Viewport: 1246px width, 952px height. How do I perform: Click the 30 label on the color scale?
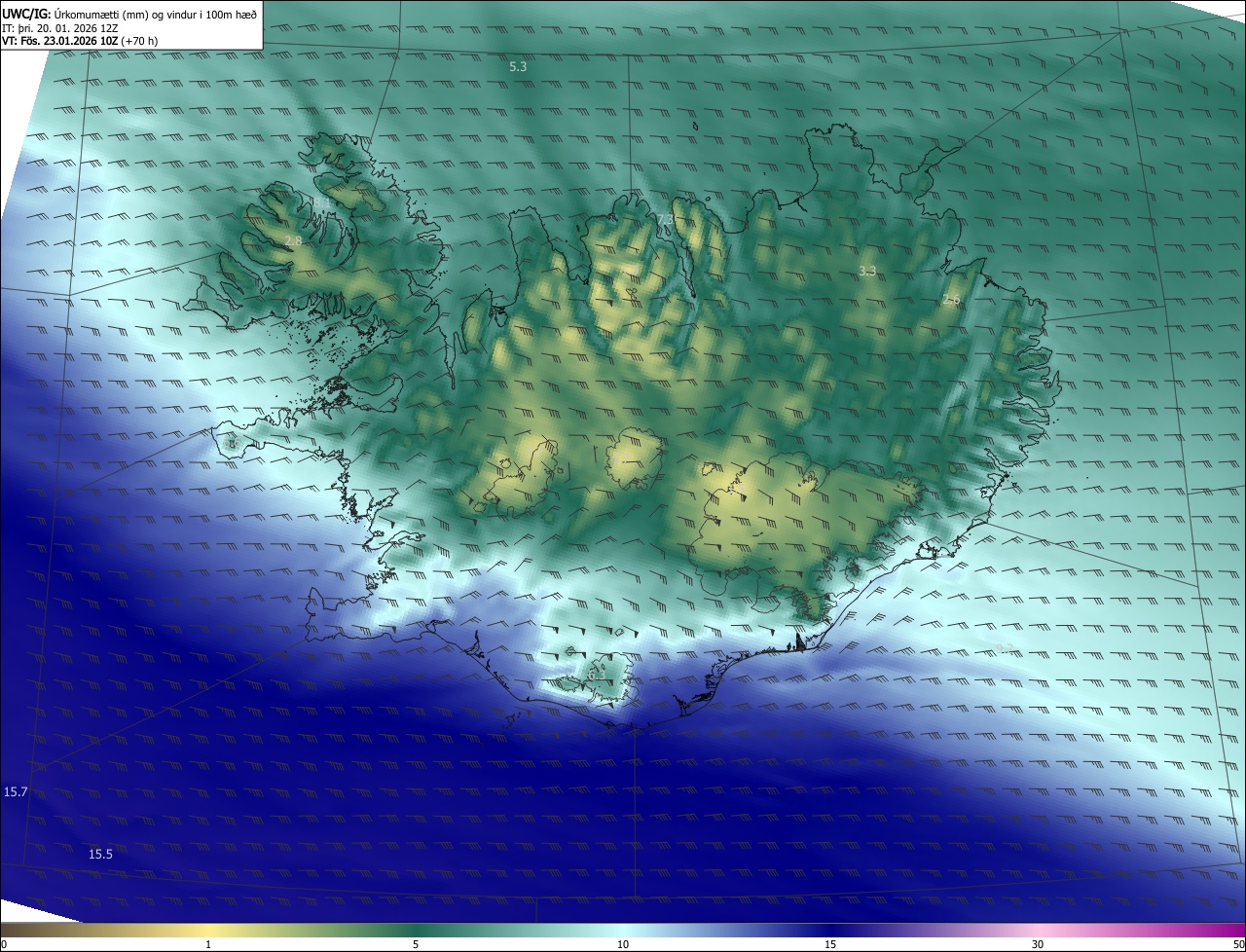click(x=1038, y=944)
